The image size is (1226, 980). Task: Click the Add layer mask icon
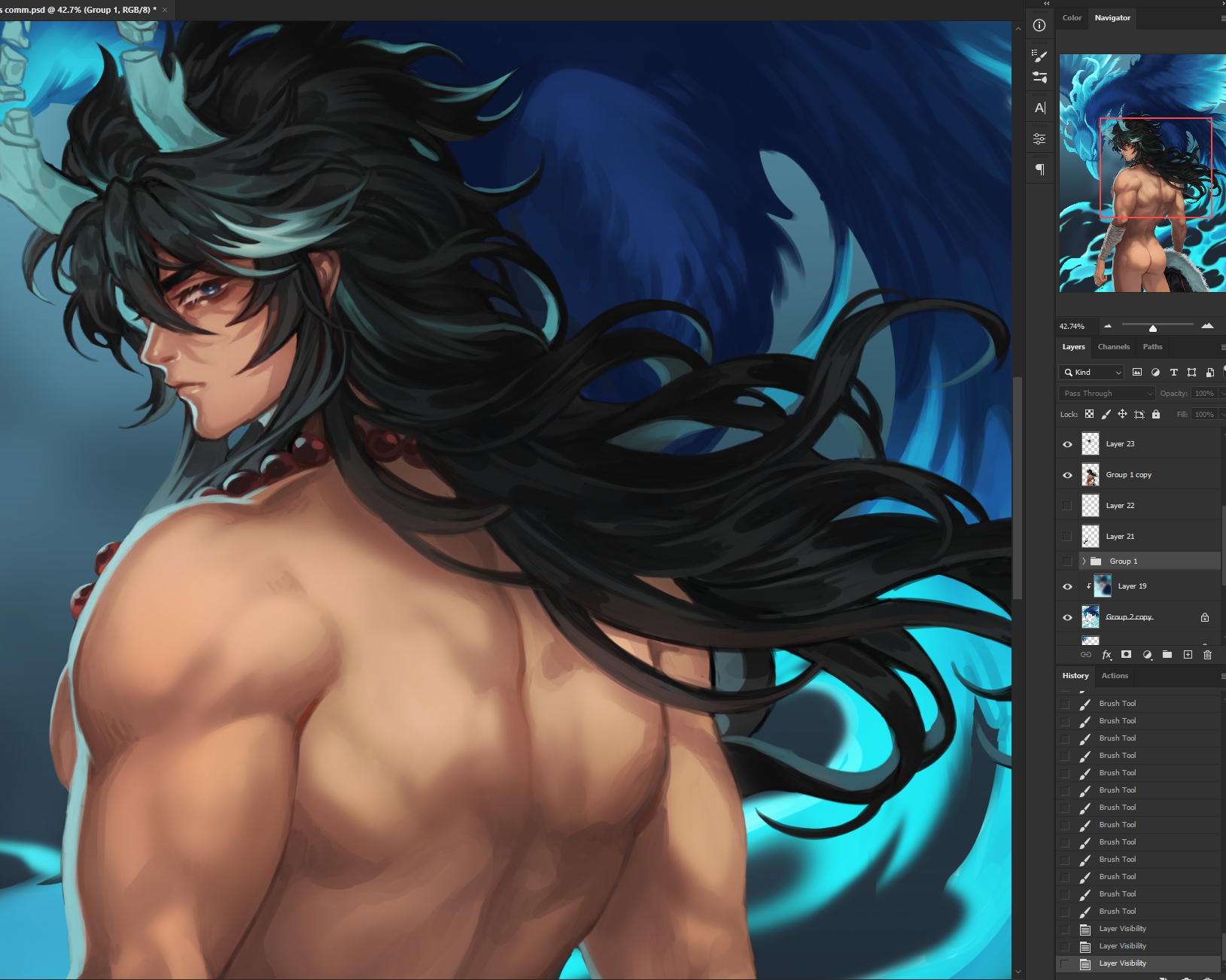point(1126,655)
